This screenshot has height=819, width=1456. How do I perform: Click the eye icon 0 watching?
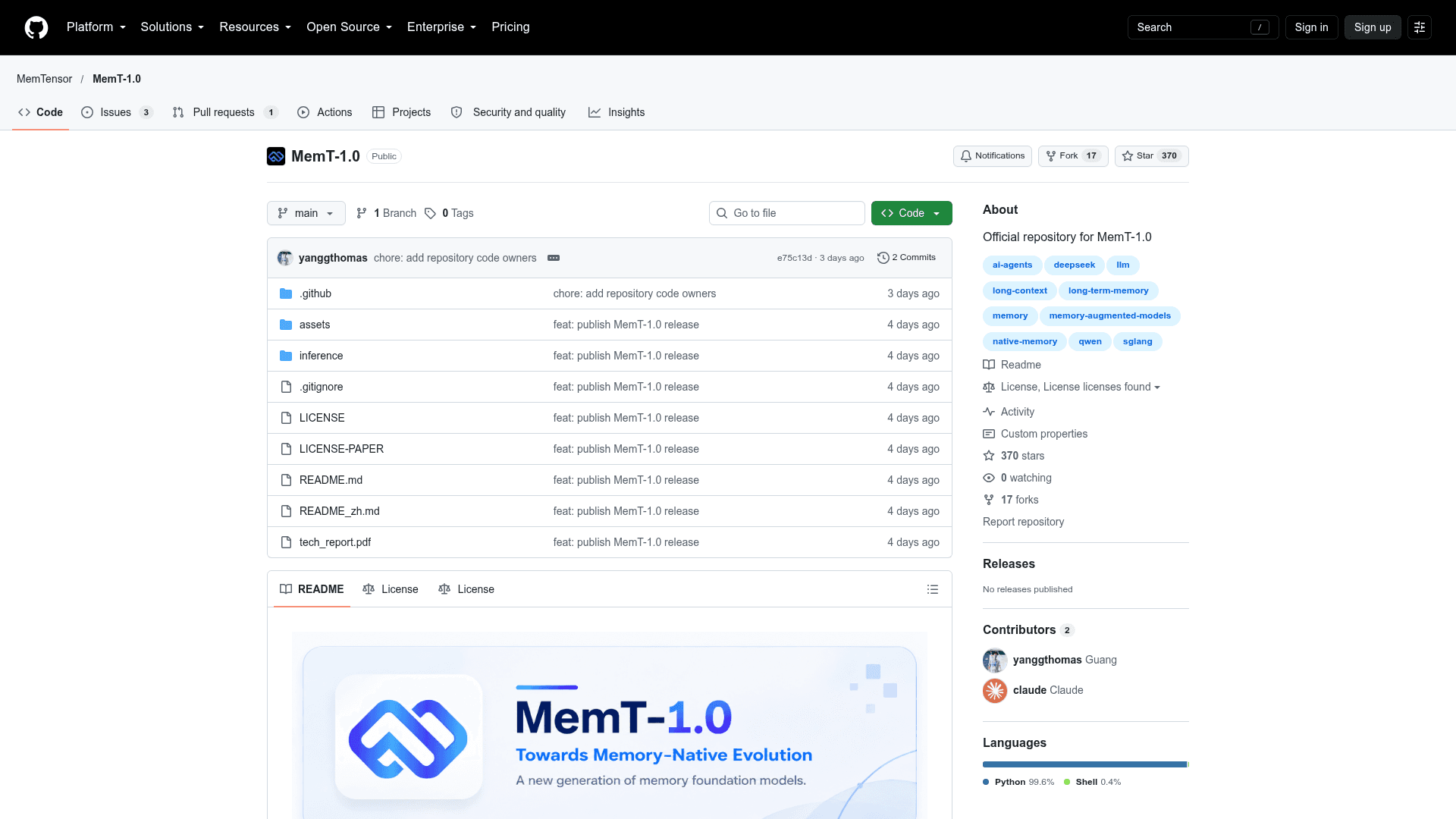coord(989,478)
